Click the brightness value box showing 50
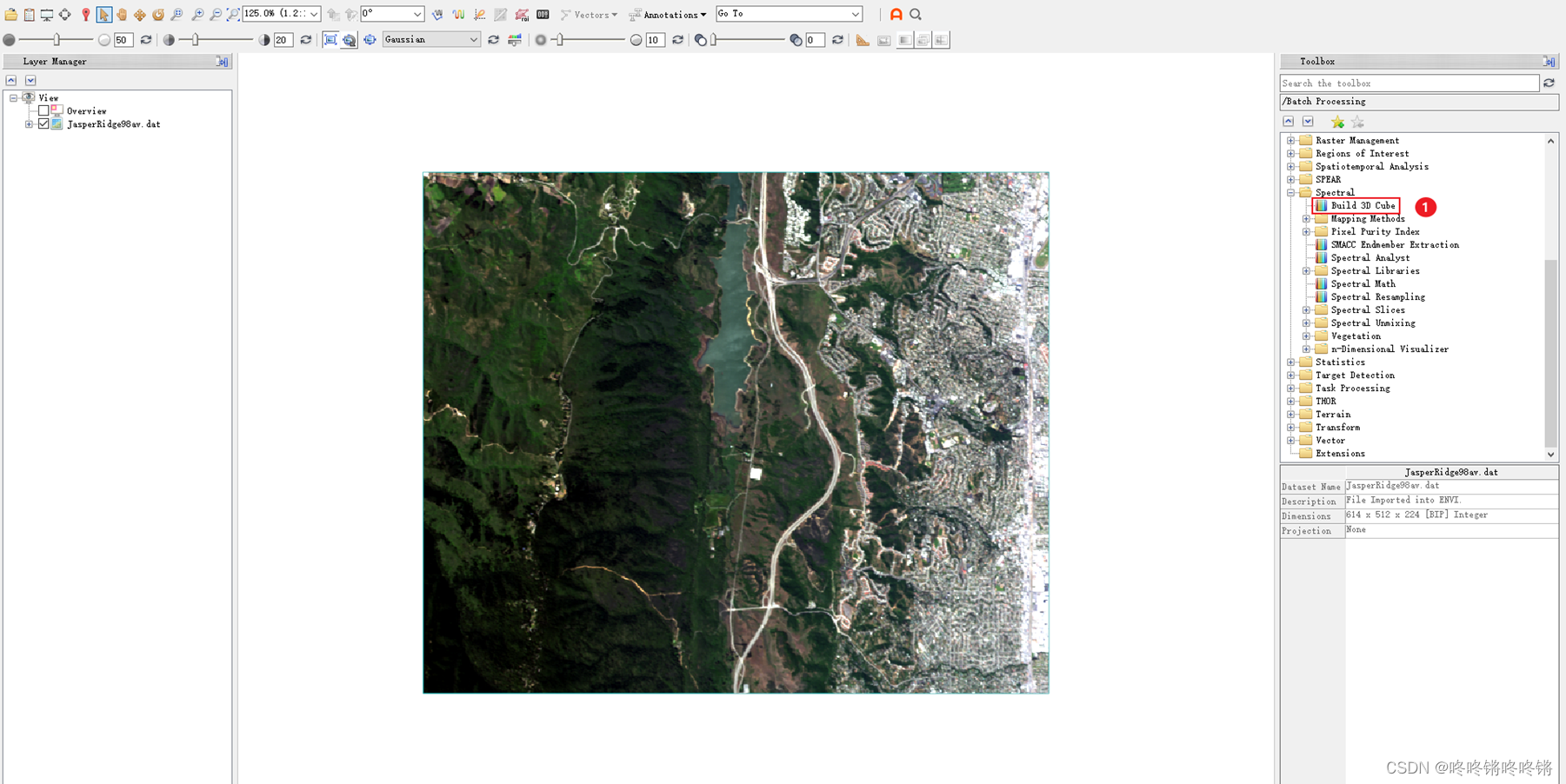The image size is (1566, 784). click(x=123, y=40)
